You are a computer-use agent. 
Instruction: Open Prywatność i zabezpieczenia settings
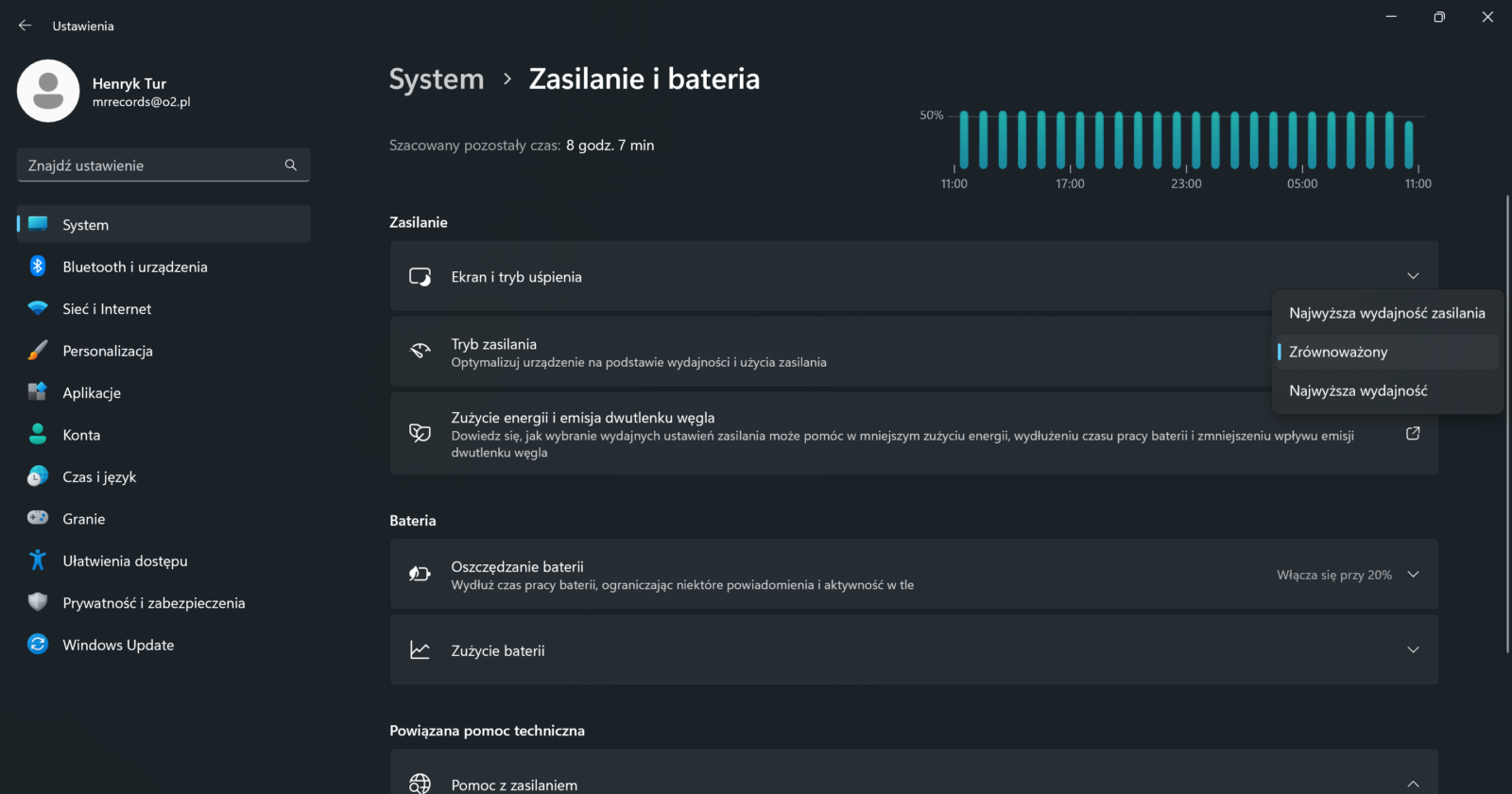point(163,602)
